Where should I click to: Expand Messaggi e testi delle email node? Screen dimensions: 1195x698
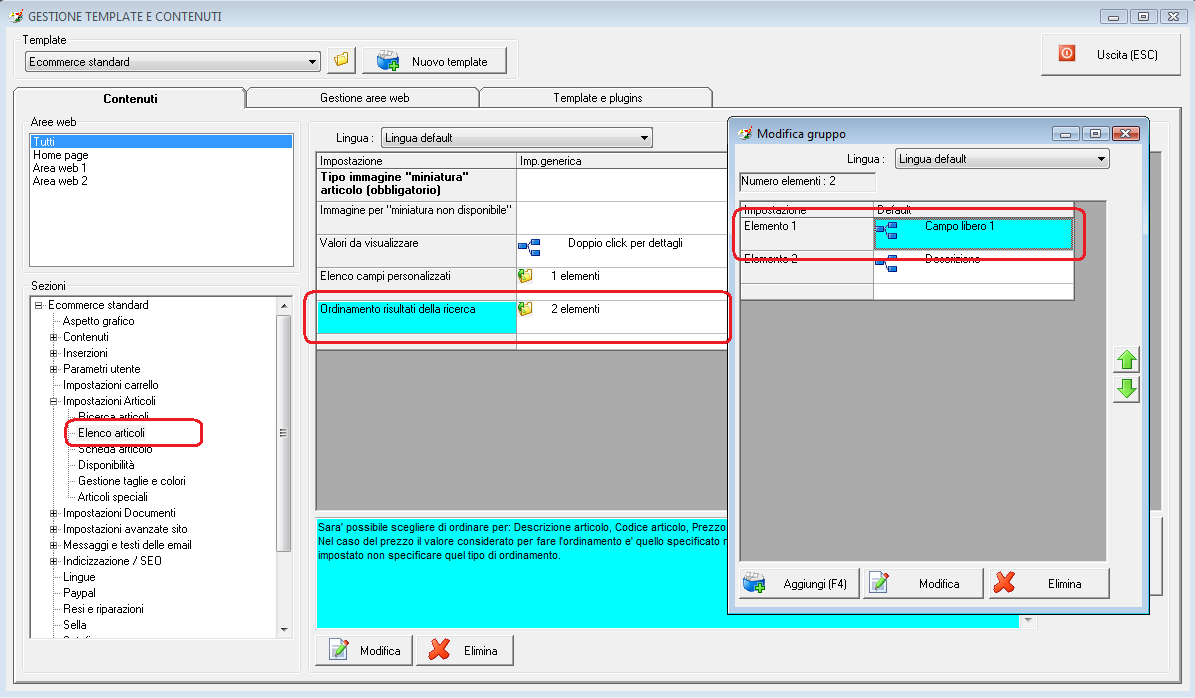tap(53, 545)
